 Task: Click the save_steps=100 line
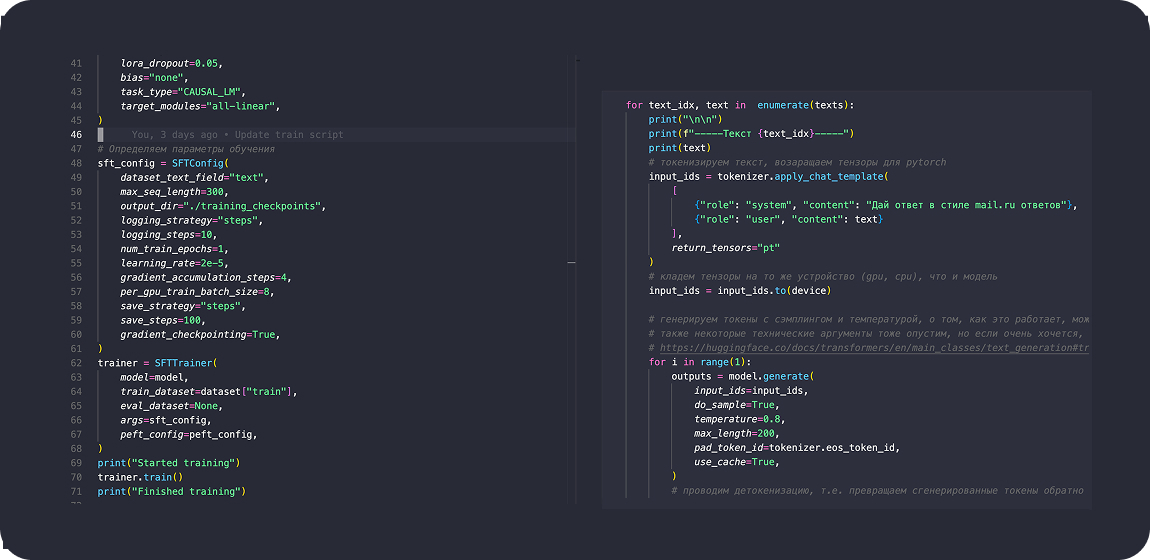click(x=164, y=320)
